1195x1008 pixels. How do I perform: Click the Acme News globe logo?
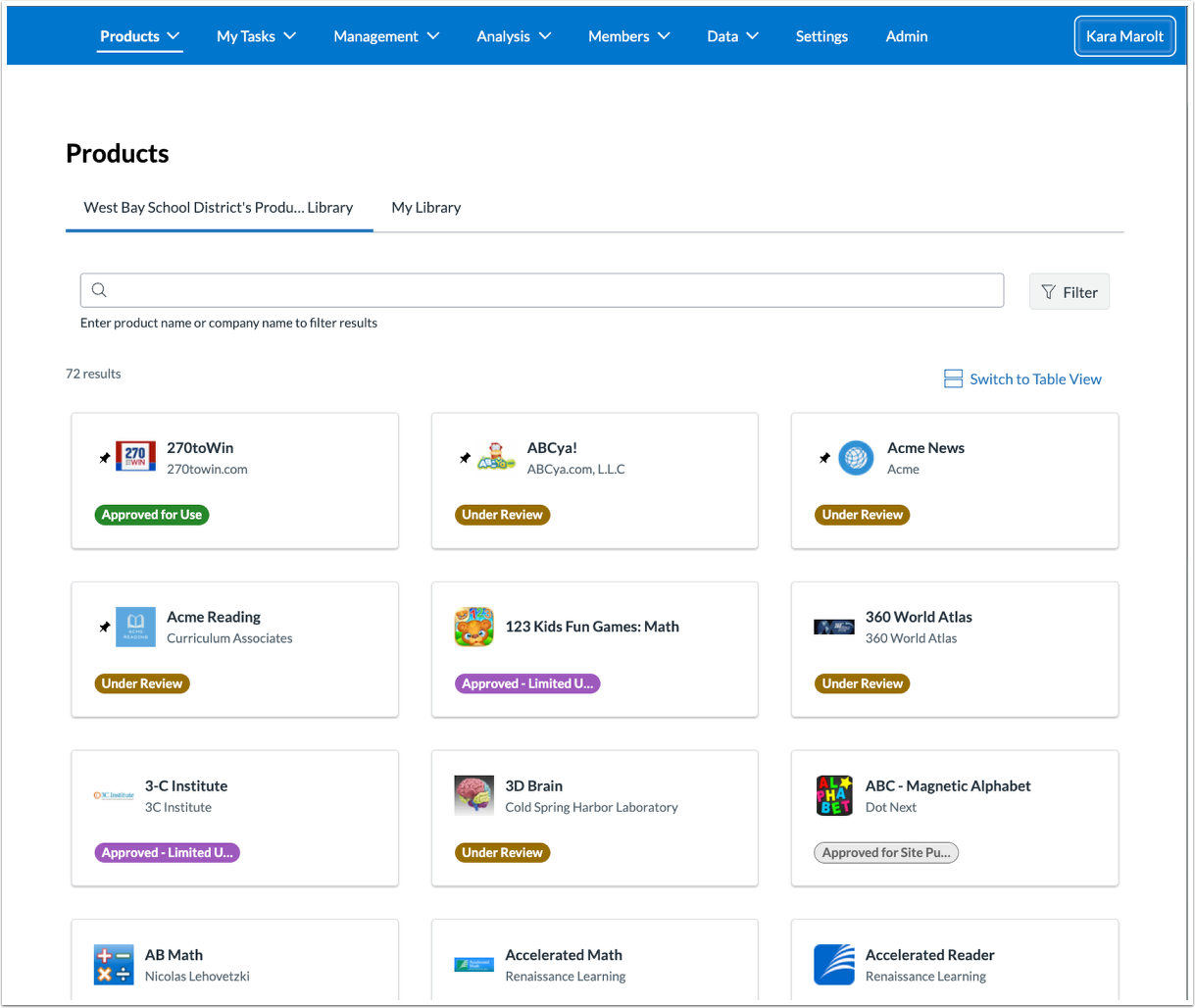click(856, 458)
